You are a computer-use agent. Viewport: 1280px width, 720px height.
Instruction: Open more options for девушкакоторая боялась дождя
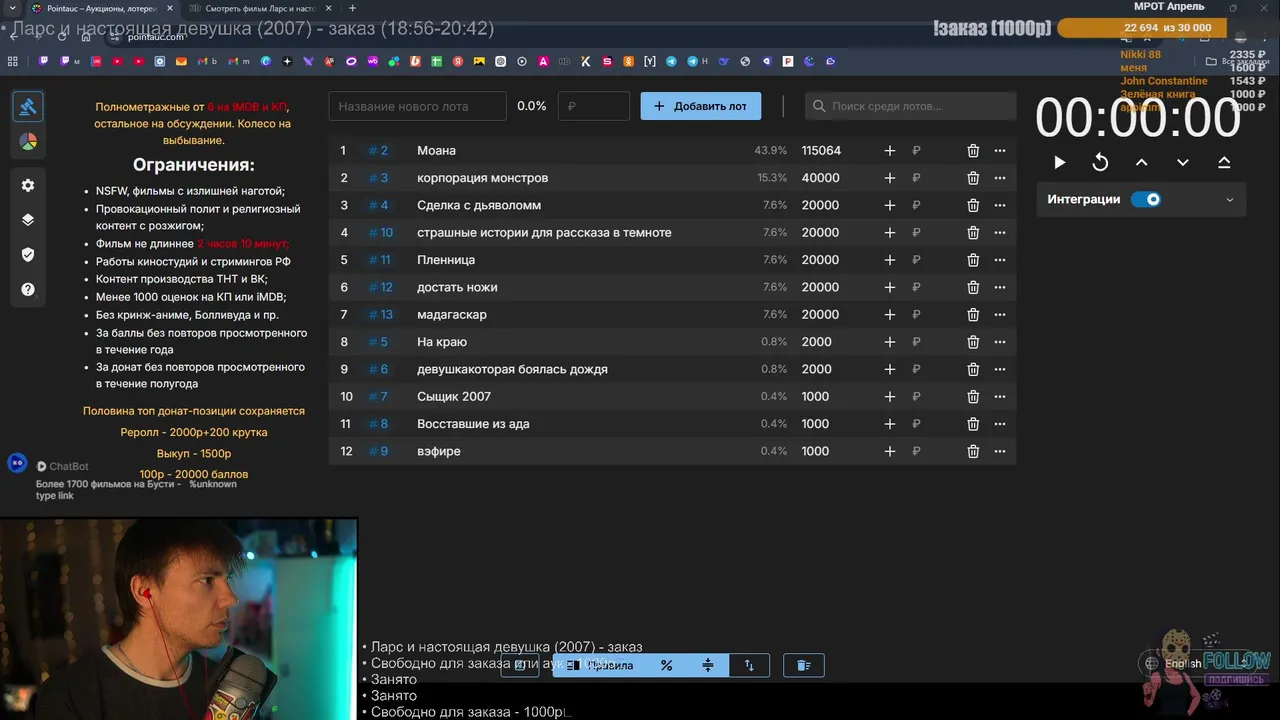pyautogui.click(x=1000, y=369)
